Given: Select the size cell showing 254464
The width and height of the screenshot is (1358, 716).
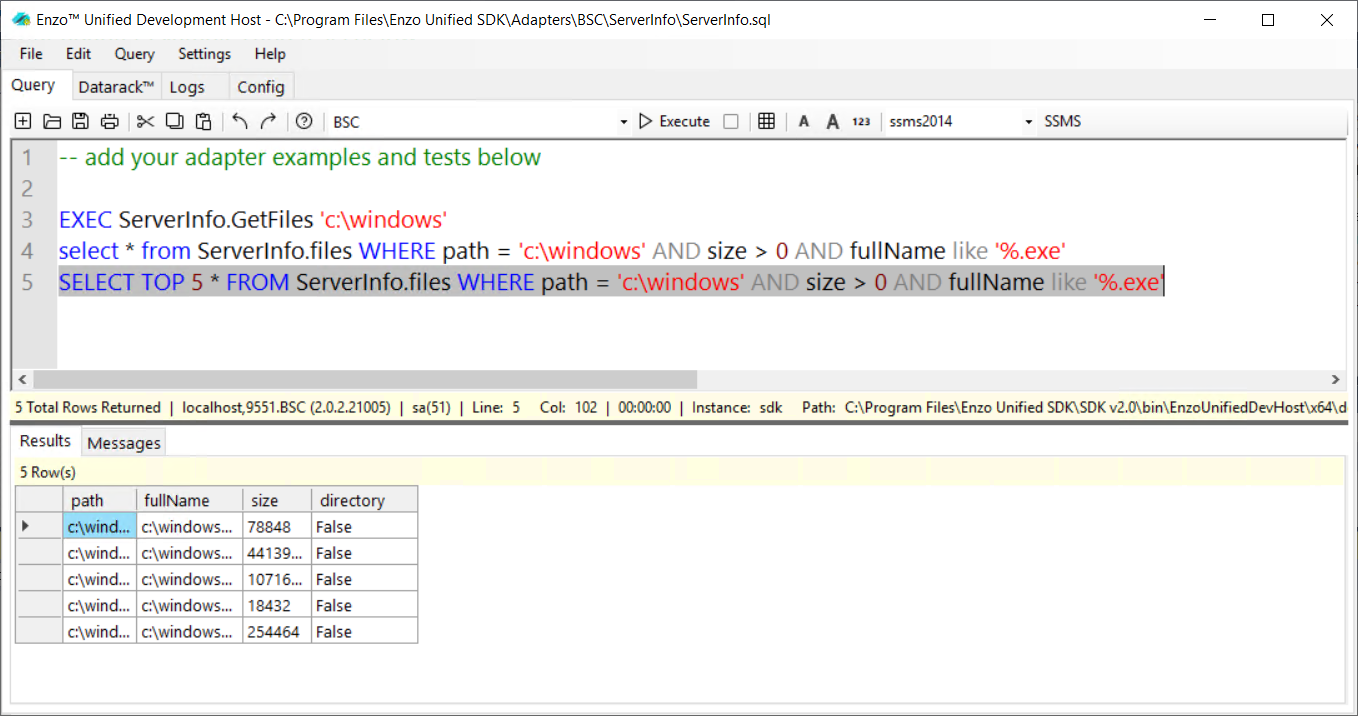Looking at the screenshot, I should point(277,631).
